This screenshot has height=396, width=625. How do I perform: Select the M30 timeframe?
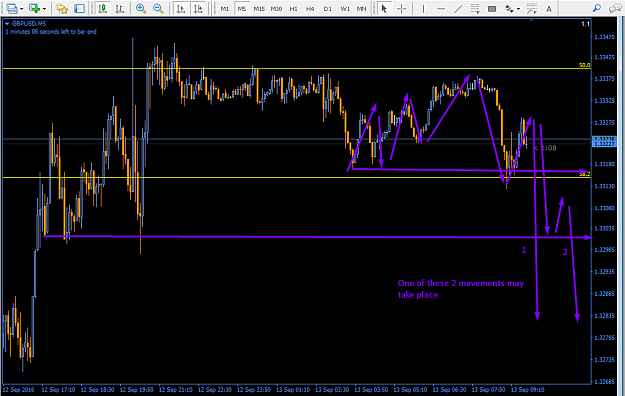276,8
